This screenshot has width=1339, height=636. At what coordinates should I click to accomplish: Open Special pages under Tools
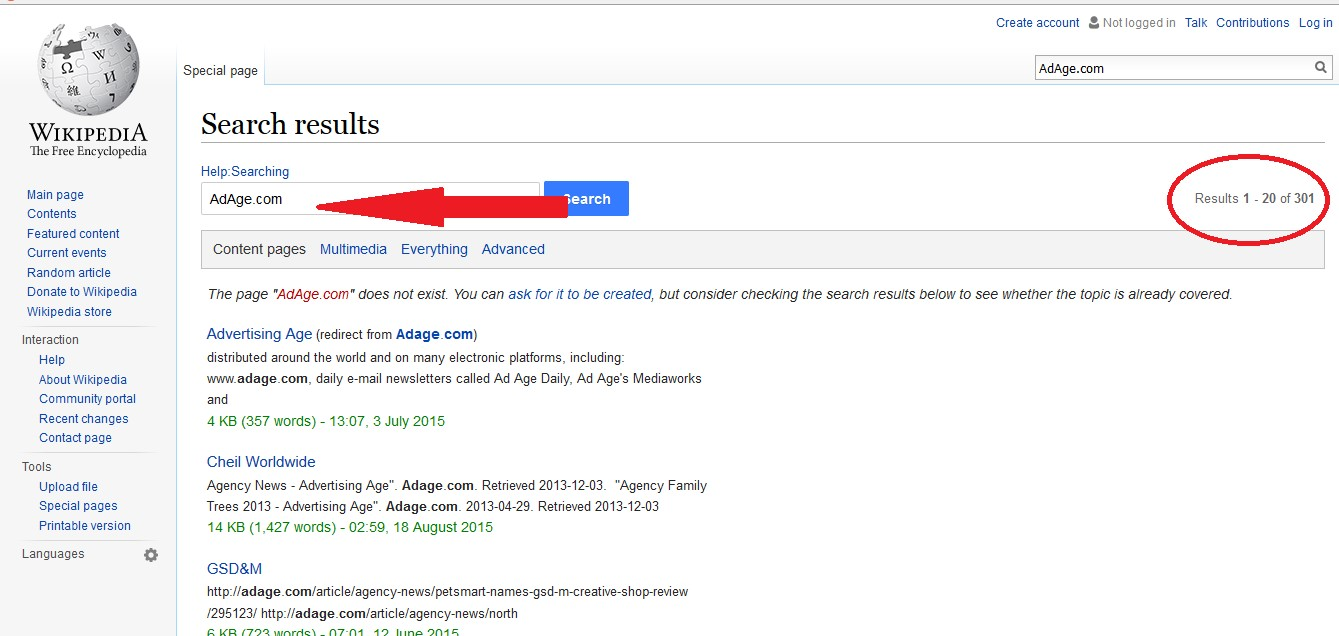tap(78, 506)
